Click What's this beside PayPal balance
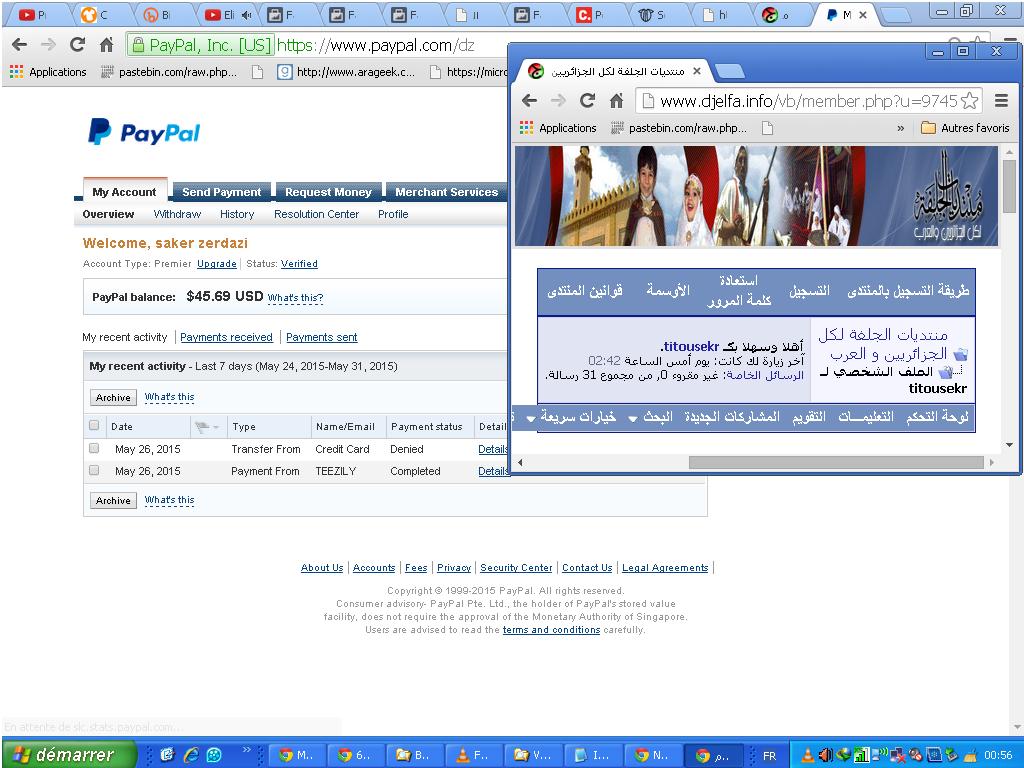The height and width of the screenshot is (768, 1024). [295, 298]
